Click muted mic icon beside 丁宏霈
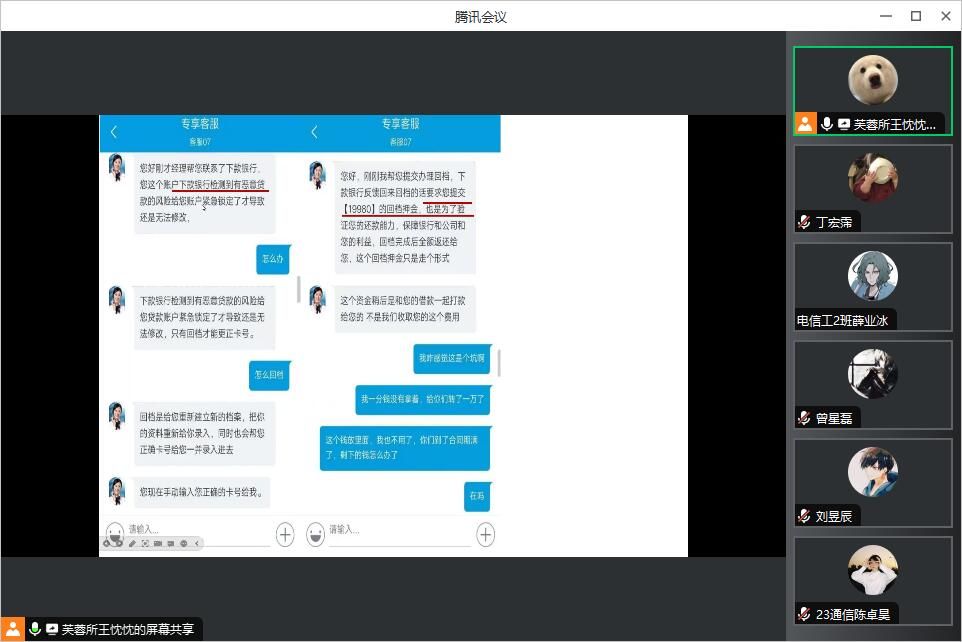This screenshot has width=962, height=642. [804, 222]
